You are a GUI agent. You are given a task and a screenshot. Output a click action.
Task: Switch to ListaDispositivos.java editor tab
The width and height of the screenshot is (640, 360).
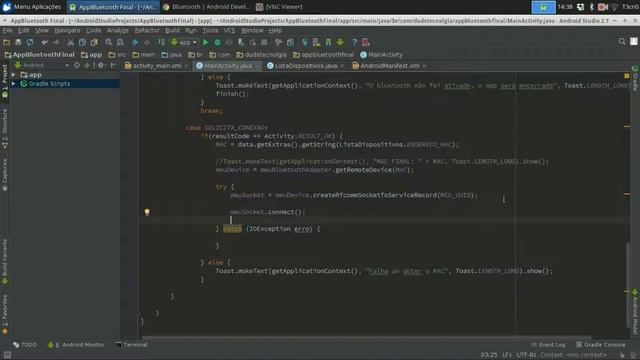click(306, 66)
